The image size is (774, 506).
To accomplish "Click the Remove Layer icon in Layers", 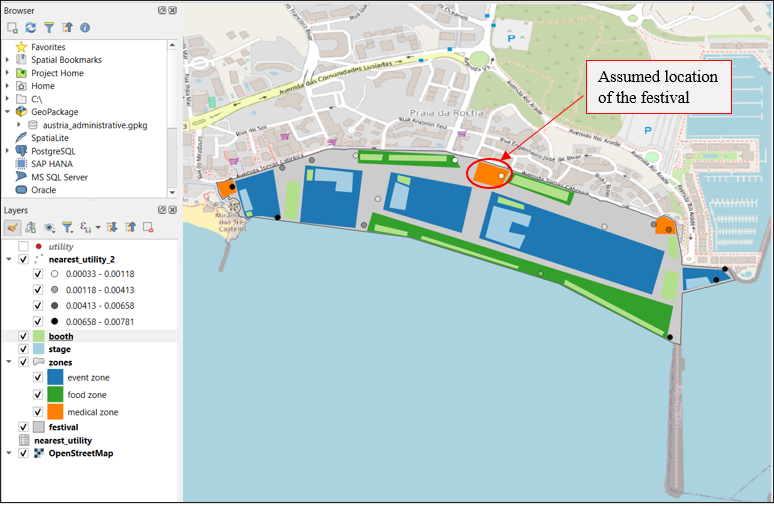I will [x=147, y=228].
